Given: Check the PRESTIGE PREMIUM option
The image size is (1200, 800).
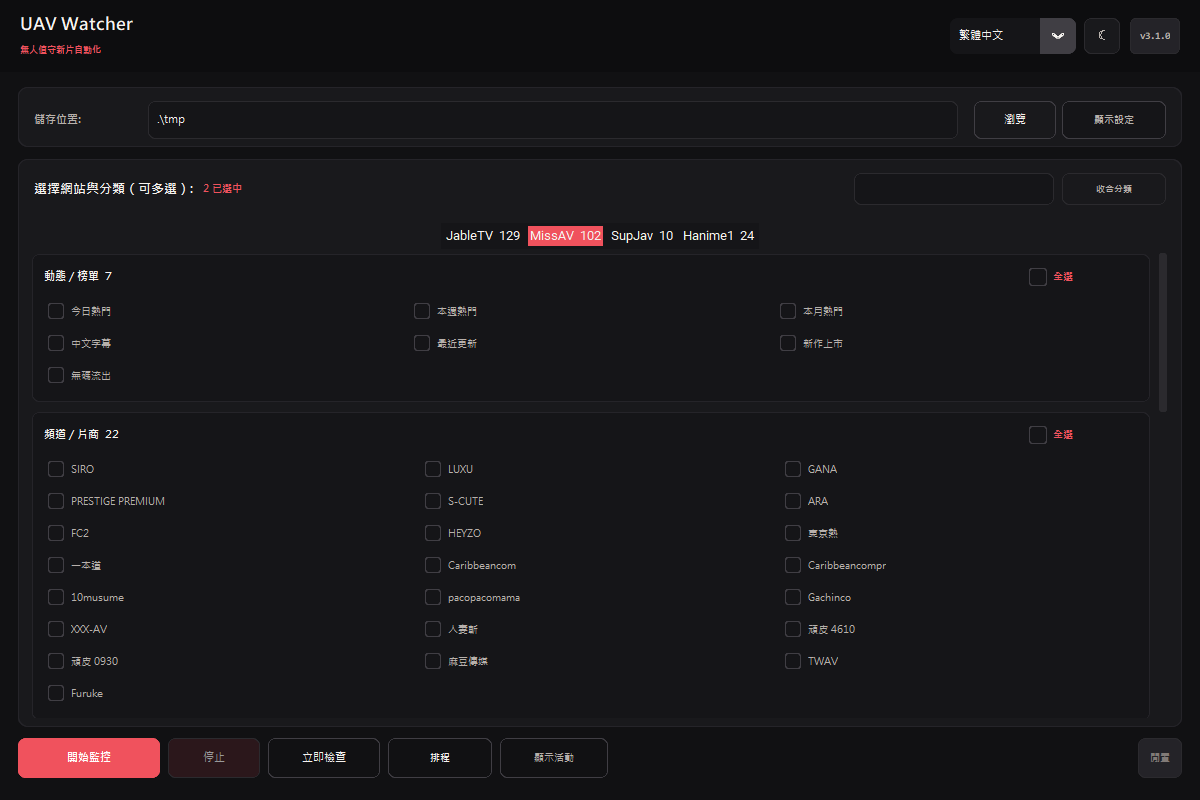Looking at the screenshot, I should (x=56, y=501).
